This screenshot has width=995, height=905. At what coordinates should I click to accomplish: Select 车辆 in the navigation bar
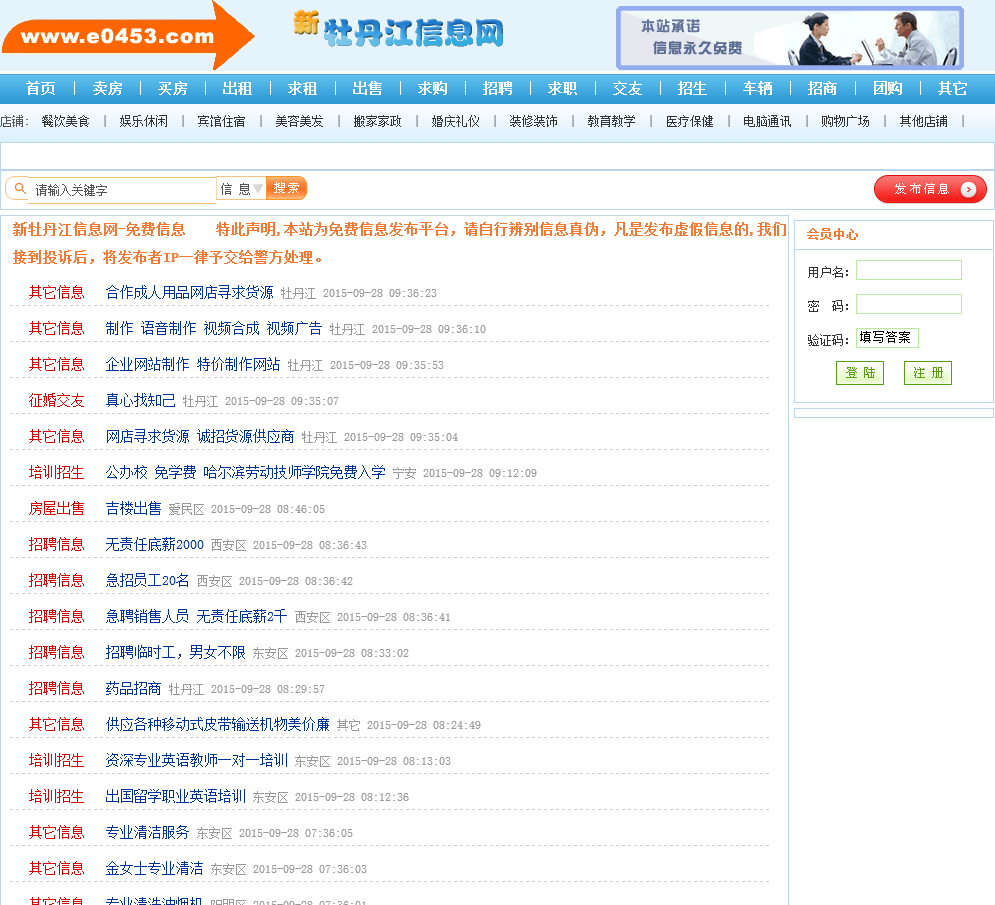[758, 88]
